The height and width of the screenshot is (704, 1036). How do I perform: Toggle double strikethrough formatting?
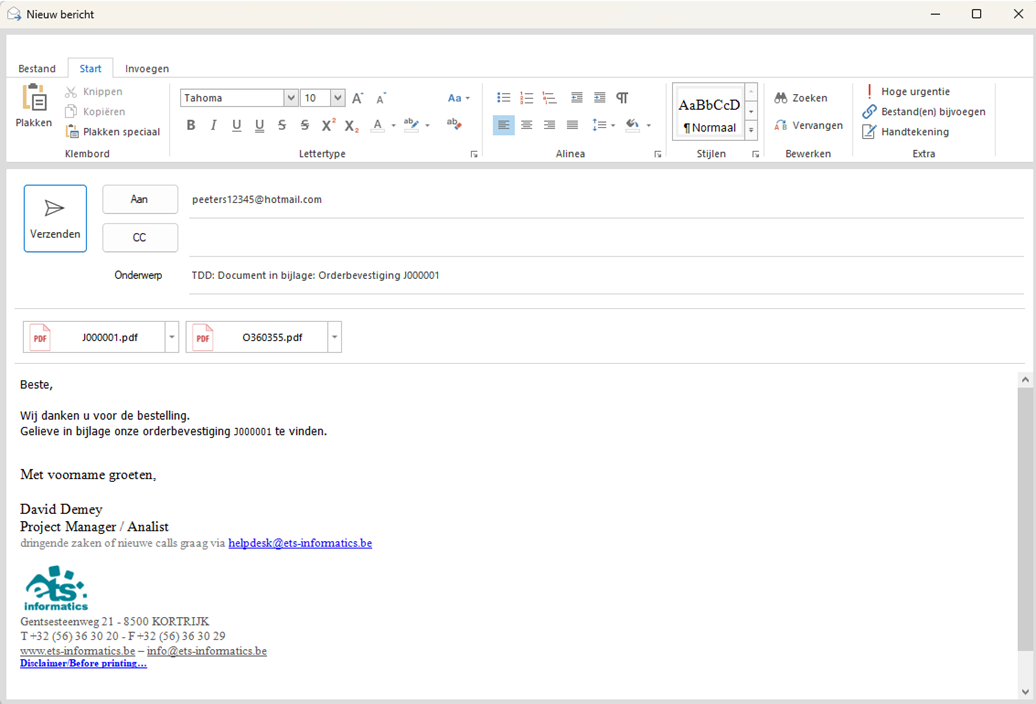(305, 125)
